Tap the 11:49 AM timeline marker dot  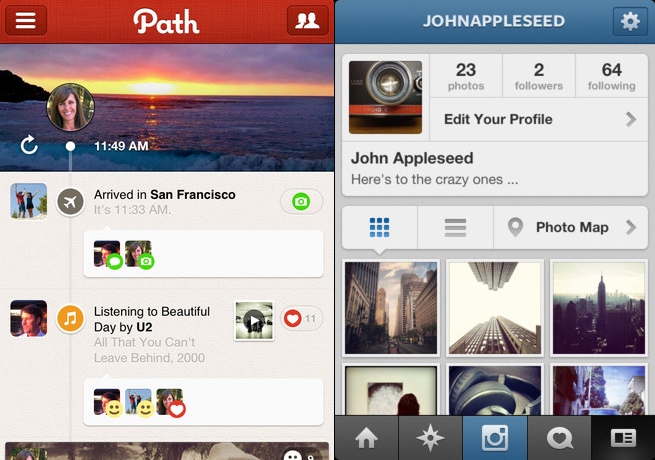(x=71, y=146)
